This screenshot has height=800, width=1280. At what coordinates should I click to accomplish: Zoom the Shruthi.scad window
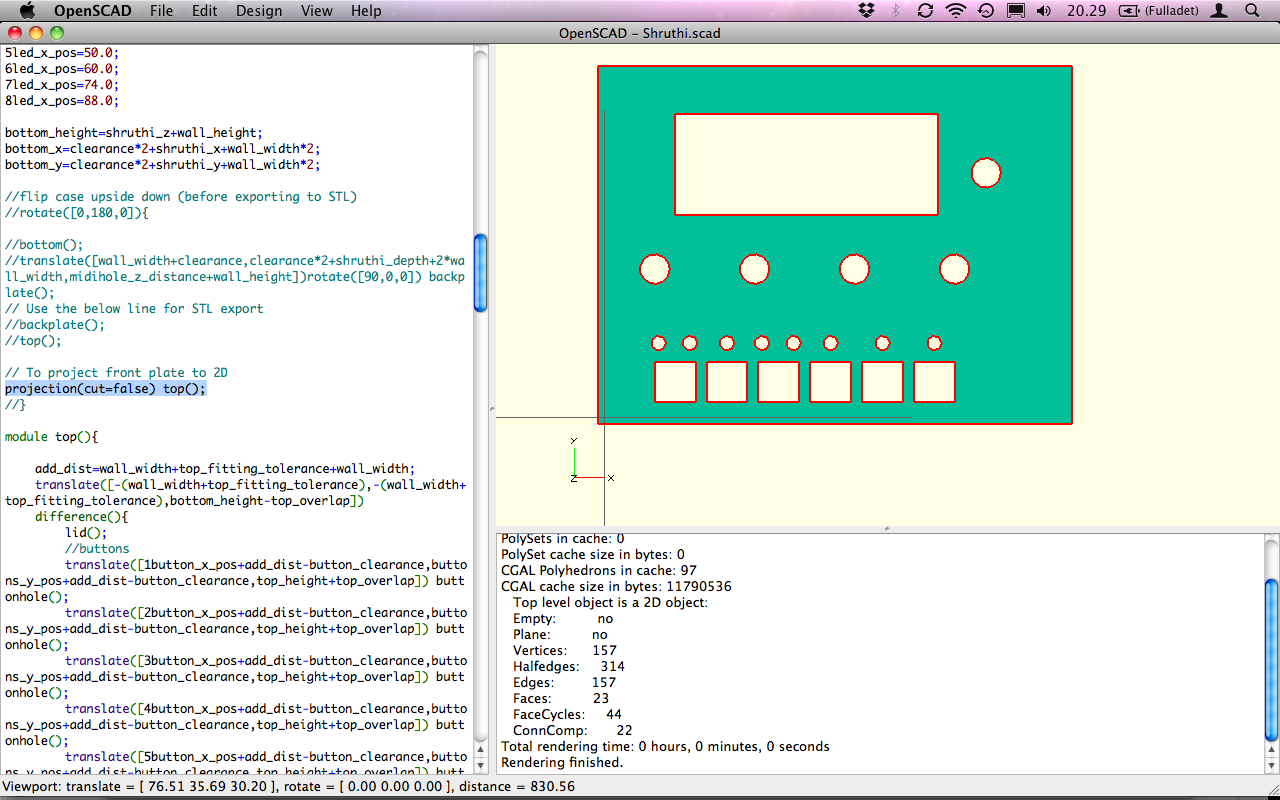click(x=57, y=33)
